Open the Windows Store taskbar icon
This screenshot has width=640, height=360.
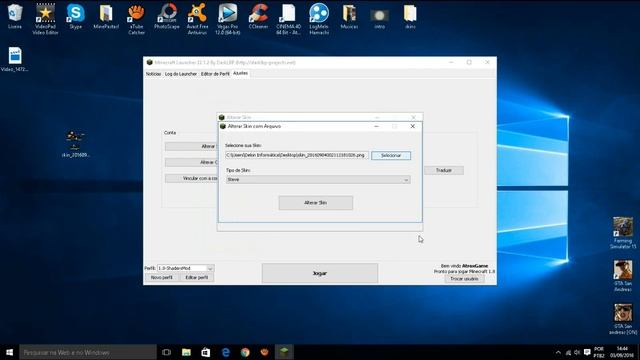click(x=206, y=352)
